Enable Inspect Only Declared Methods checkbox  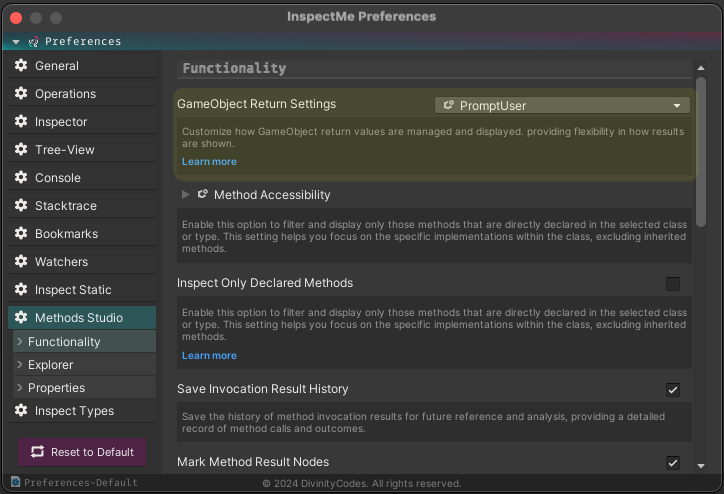pyautogui.click(x=673, y=283)
